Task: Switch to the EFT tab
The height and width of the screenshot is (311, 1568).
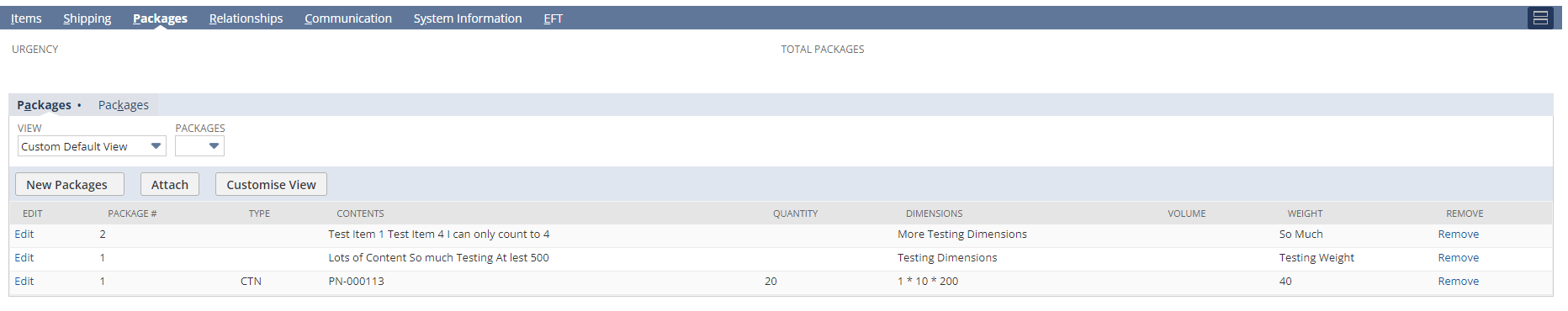Action: pos(553,18)
